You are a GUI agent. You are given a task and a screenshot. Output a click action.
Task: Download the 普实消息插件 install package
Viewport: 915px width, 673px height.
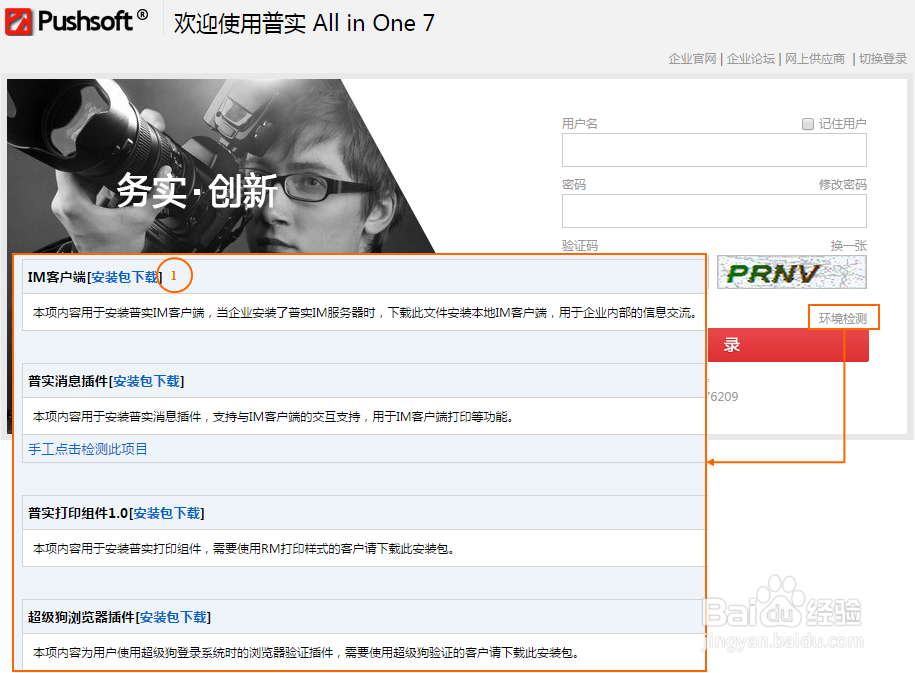[x=146, y=381]
